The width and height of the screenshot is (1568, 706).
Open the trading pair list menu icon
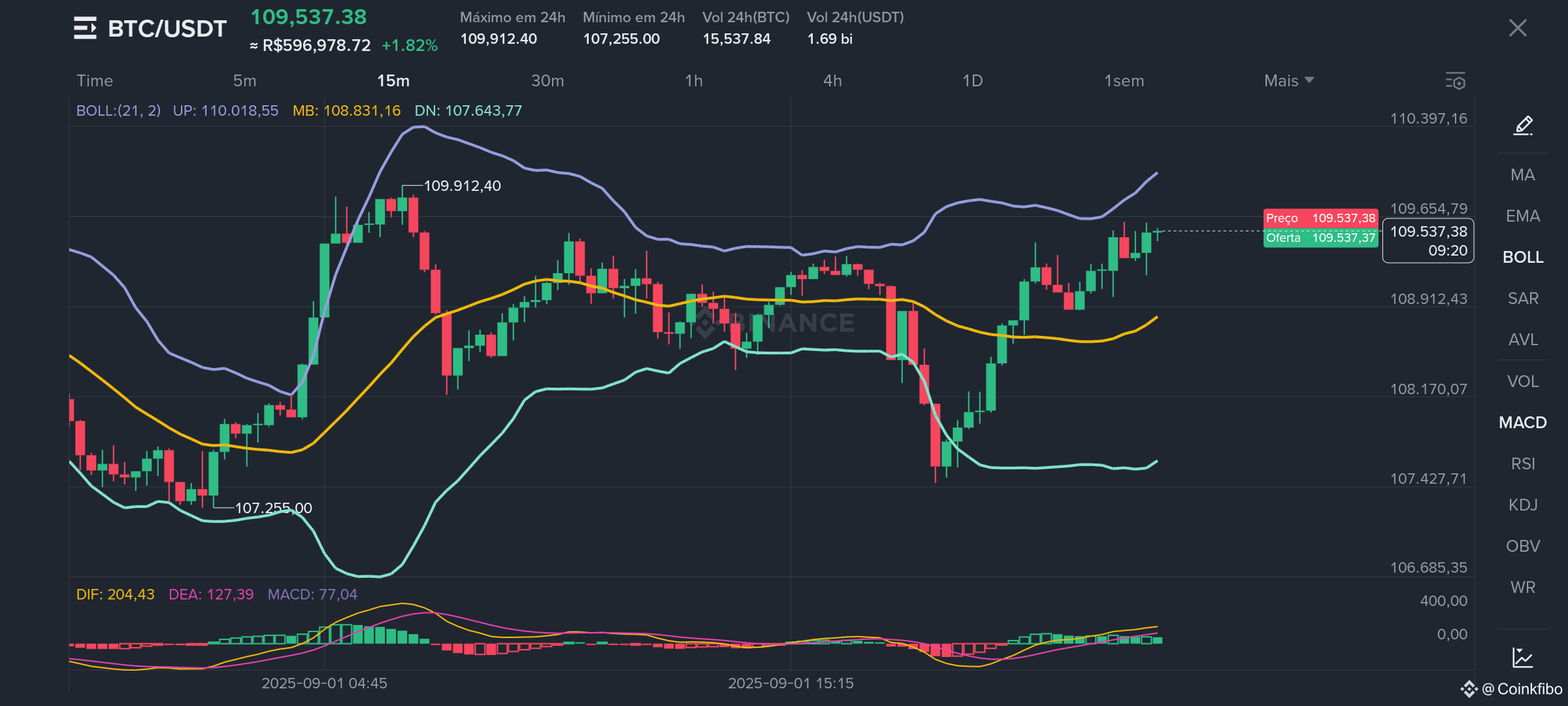point(85,28)
